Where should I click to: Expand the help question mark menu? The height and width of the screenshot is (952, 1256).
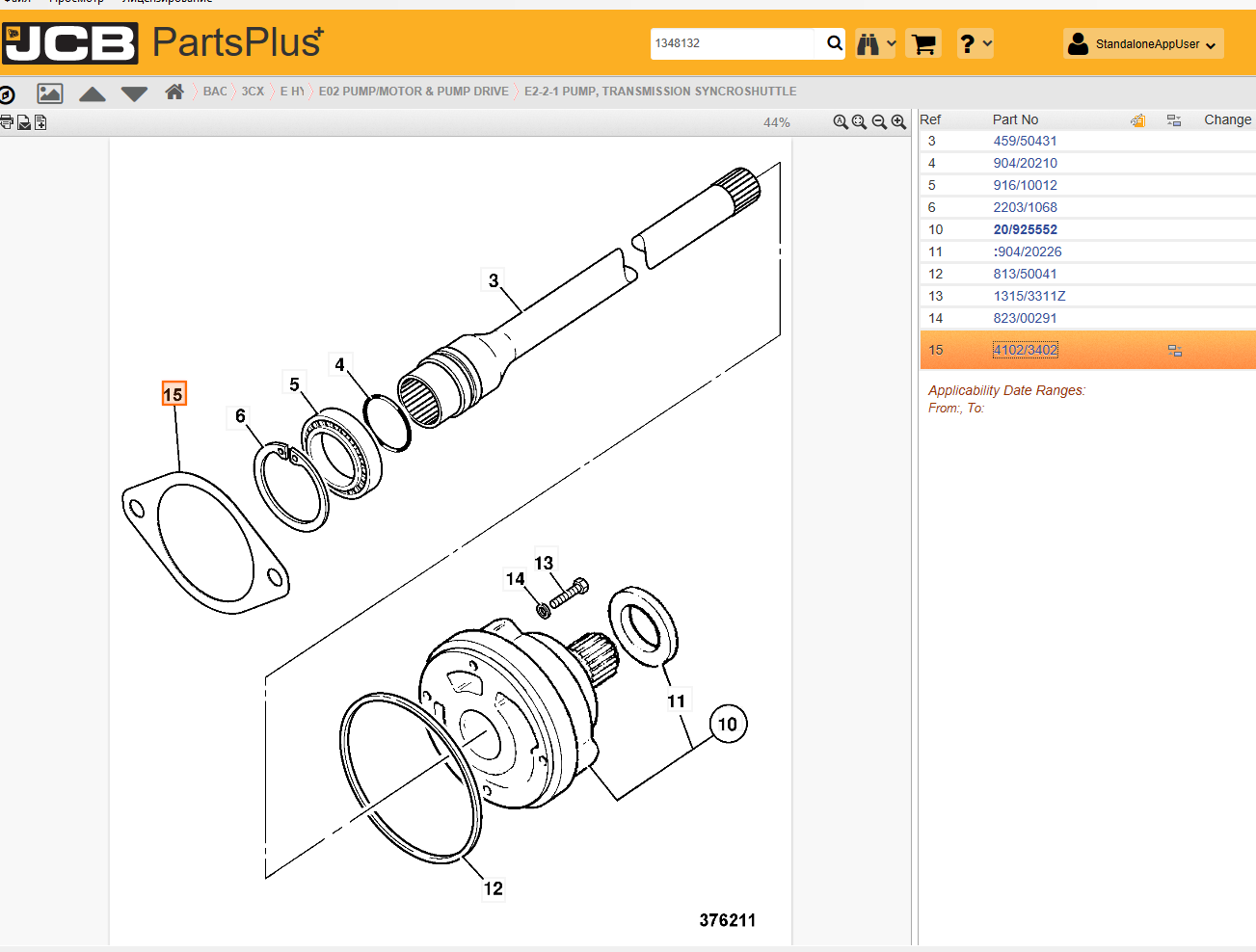(x=975, y=44)
